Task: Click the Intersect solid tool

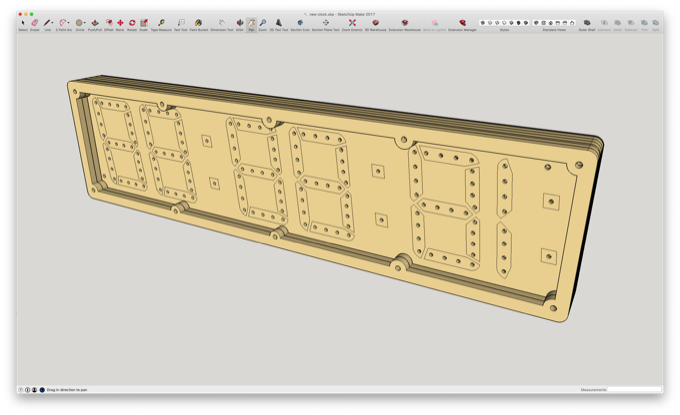Action: coord(604,23)
